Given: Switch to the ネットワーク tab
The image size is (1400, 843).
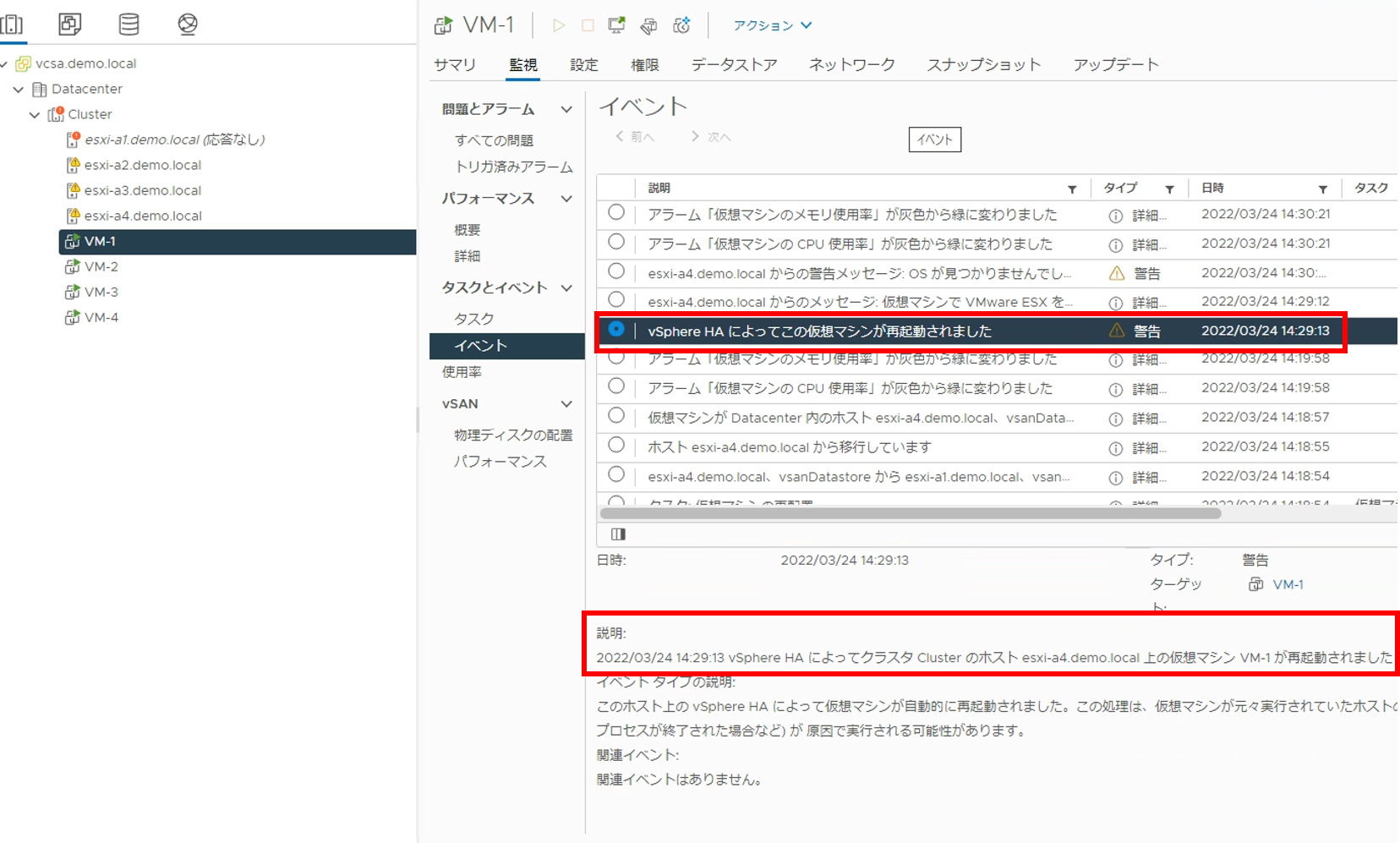Looking at the screenshot, I should point(851,65).
